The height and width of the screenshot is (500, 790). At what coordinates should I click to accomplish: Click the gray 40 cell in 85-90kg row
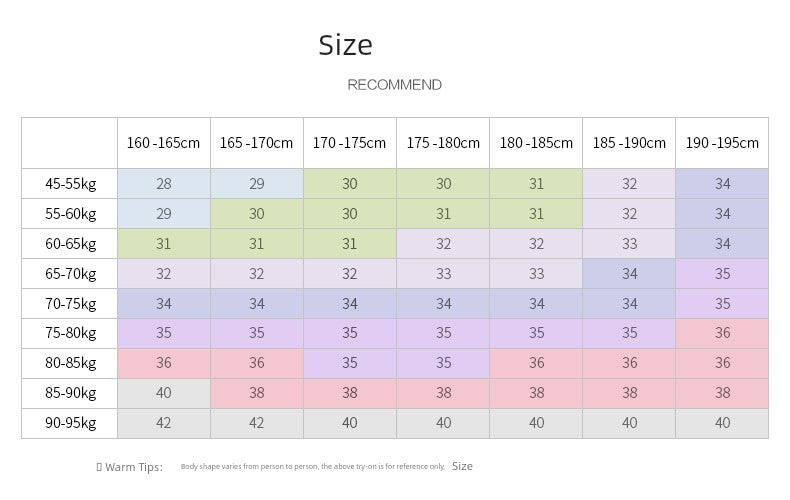pos(164,393)
